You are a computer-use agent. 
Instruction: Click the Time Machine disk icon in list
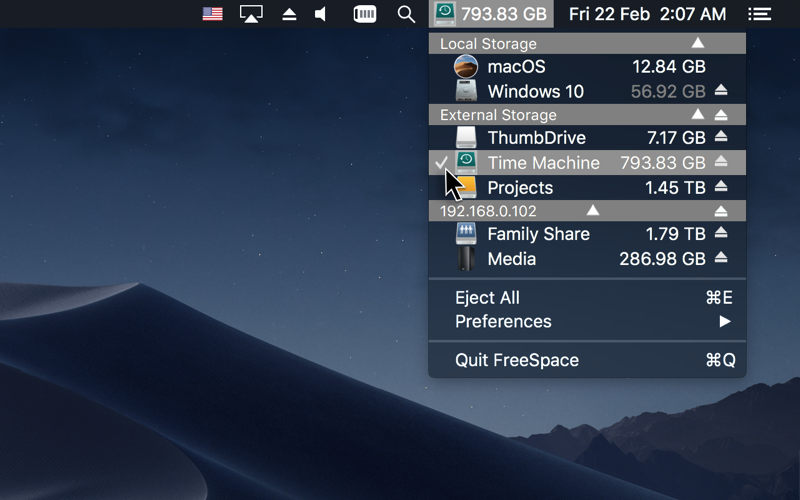coord(466,162)
